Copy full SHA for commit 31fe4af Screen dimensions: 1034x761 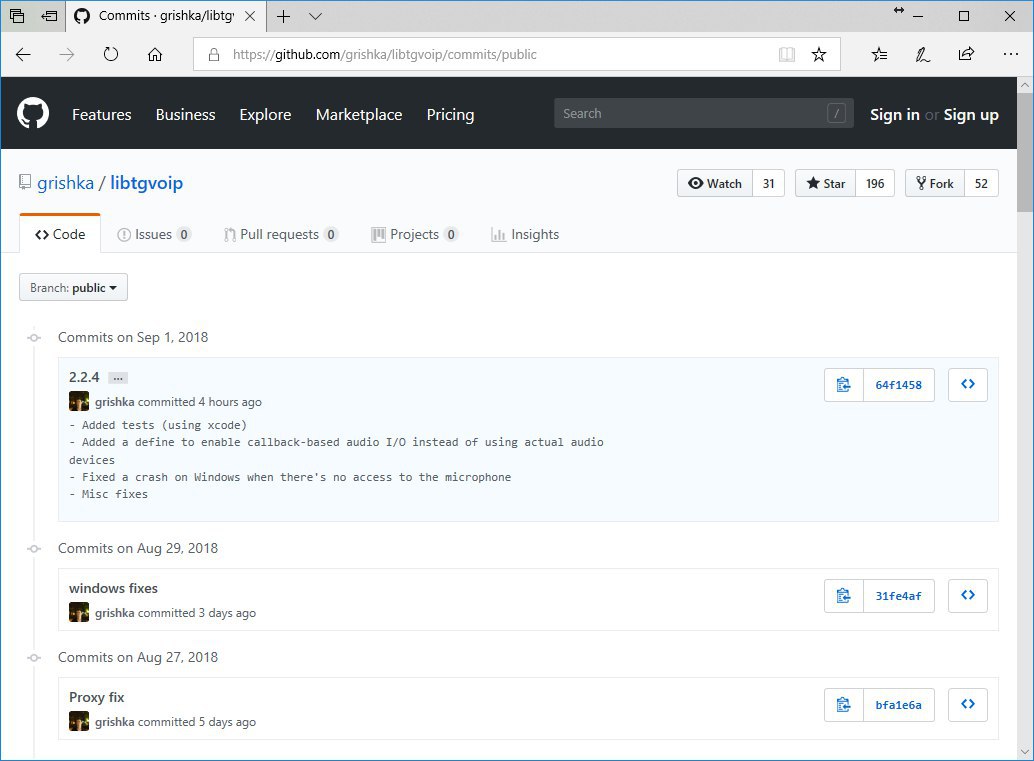click(x=843, y=595)
